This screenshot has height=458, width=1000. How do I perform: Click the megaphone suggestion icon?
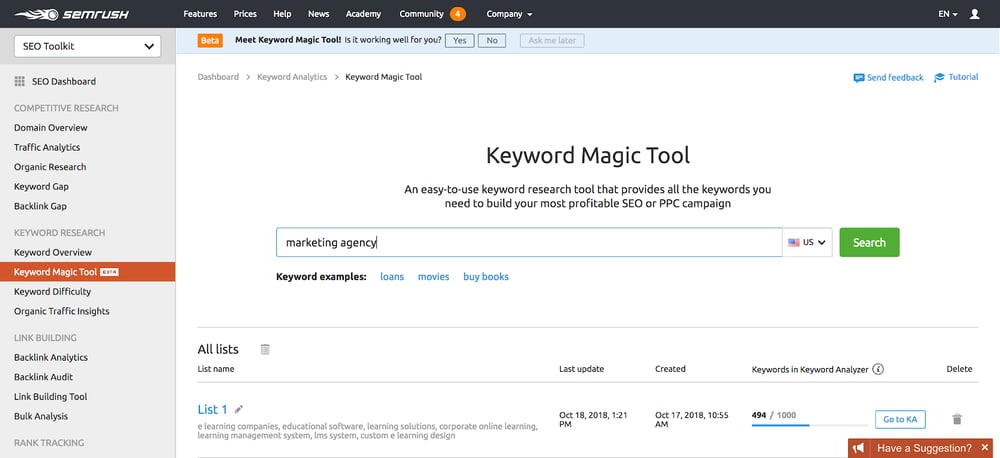click(859, 448)
